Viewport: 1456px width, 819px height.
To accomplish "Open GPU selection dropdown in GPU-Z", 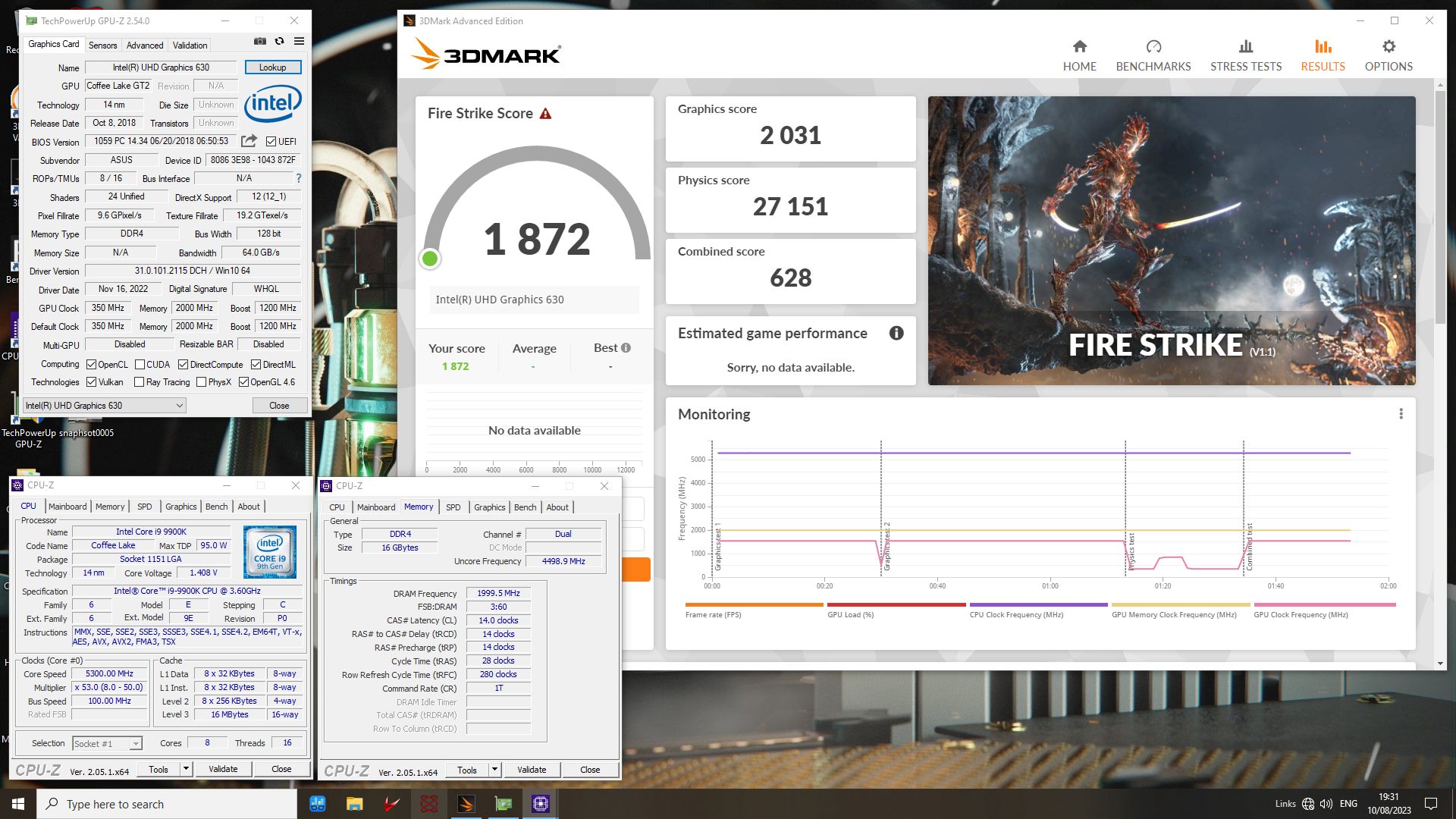I will tap(105, 406).
